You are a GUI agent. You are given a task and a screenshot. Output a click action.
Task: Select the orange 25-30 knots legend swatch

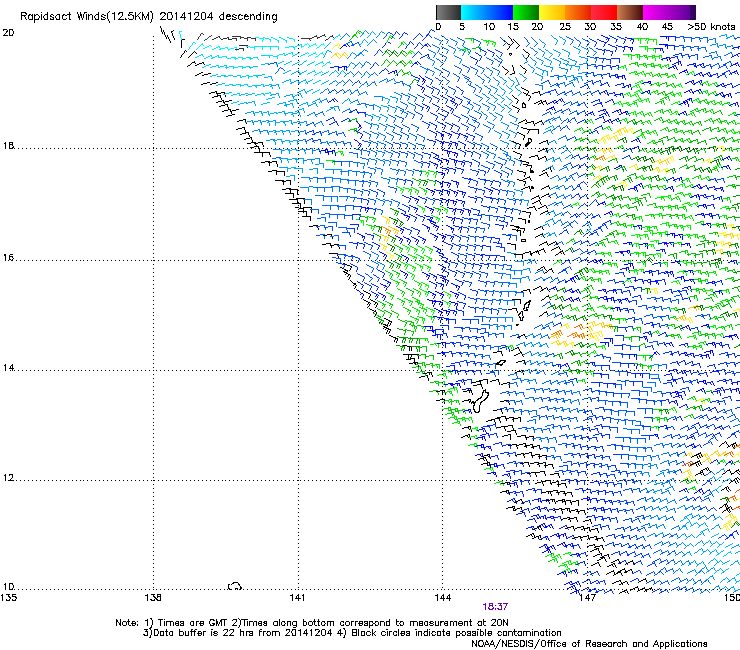(578, 12)
